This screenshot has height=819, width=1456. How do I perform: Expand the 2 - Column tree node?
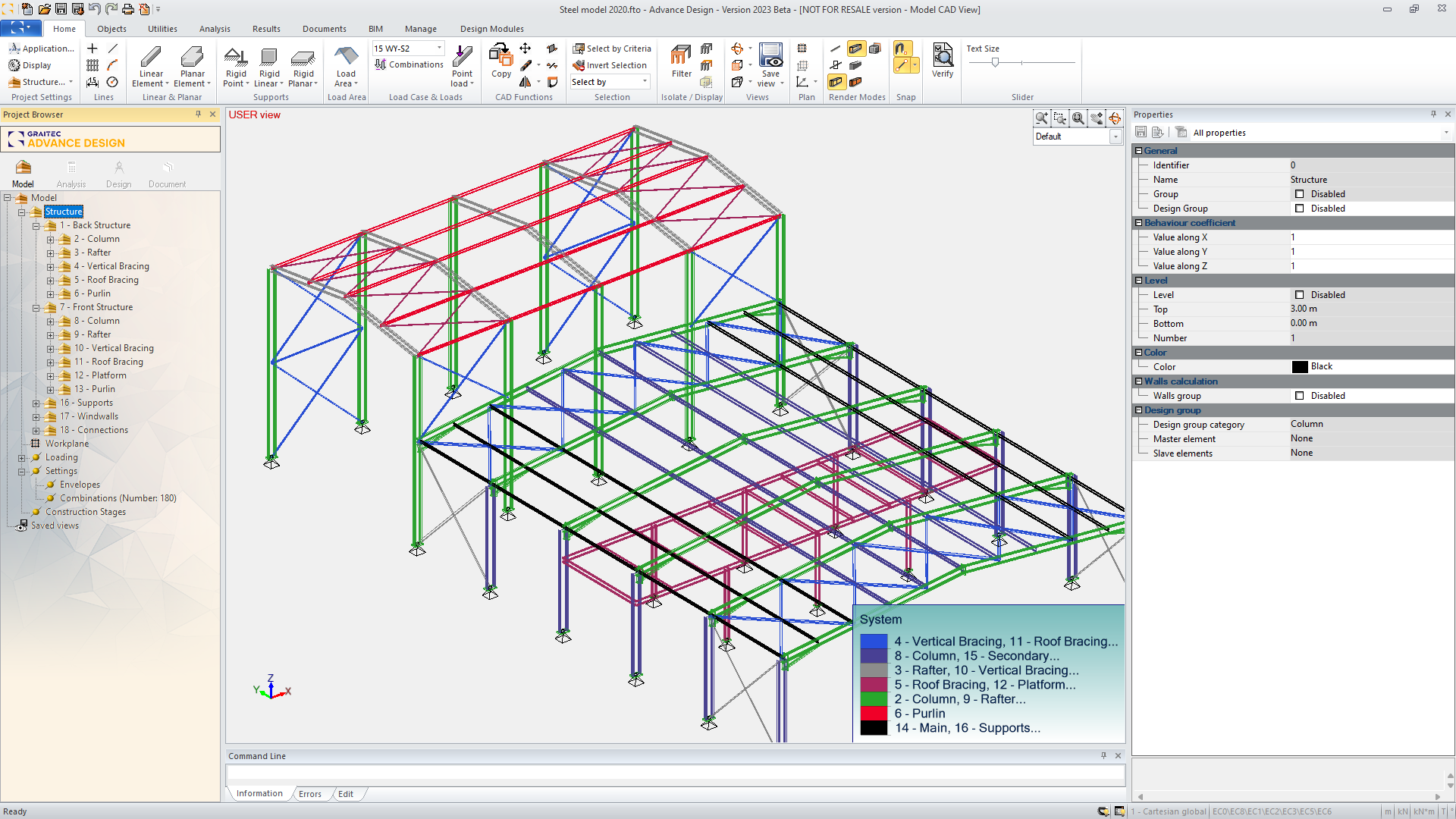(x=50, y=239)
